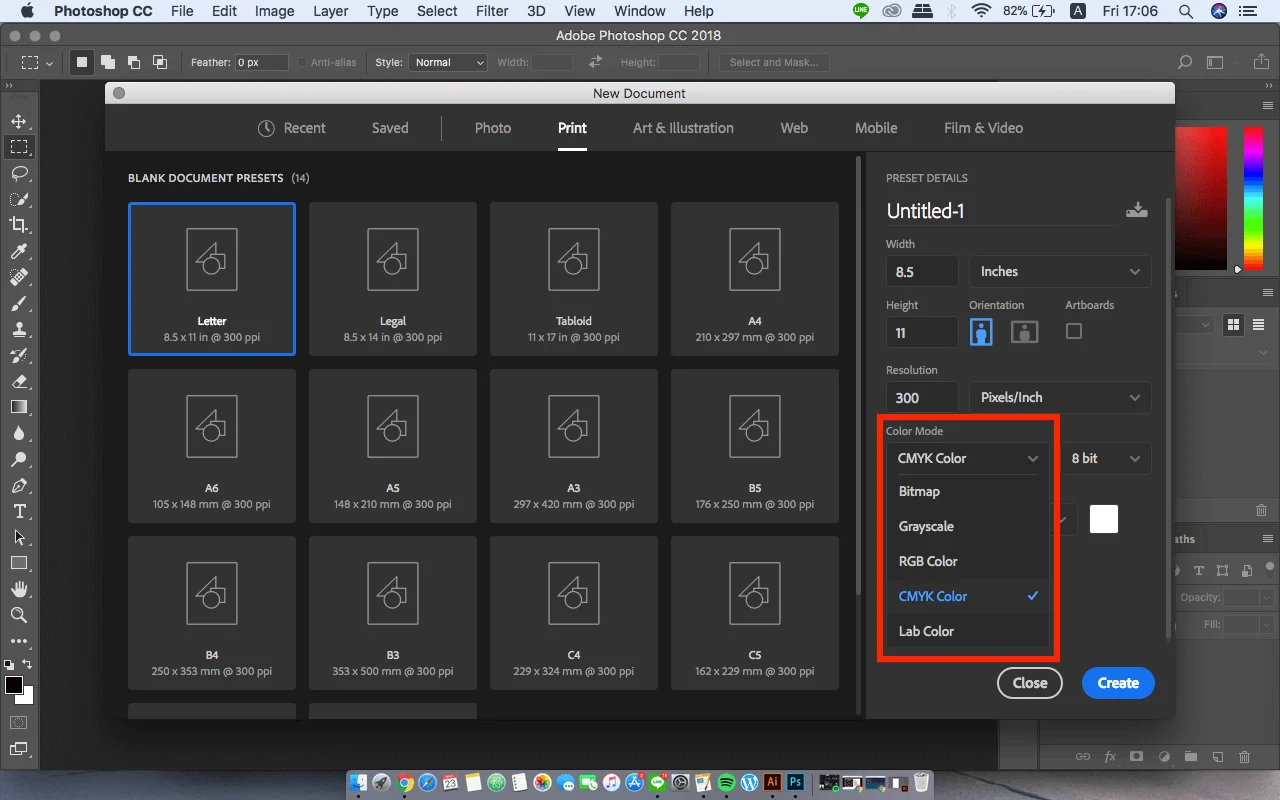Select the Zoom tool

[18, 615]
